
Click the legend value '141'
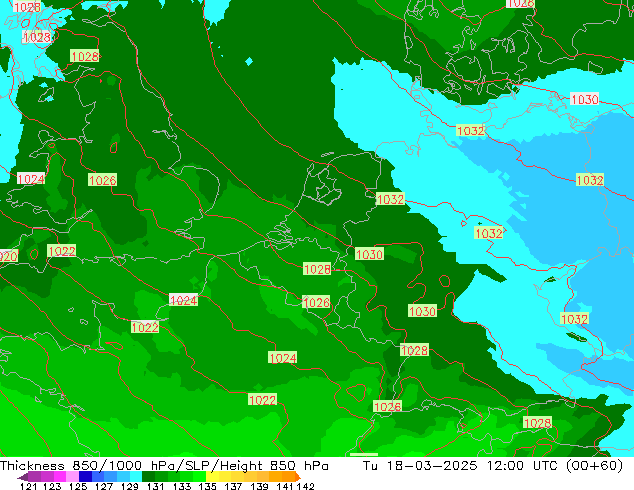click(x=285, y=486)
